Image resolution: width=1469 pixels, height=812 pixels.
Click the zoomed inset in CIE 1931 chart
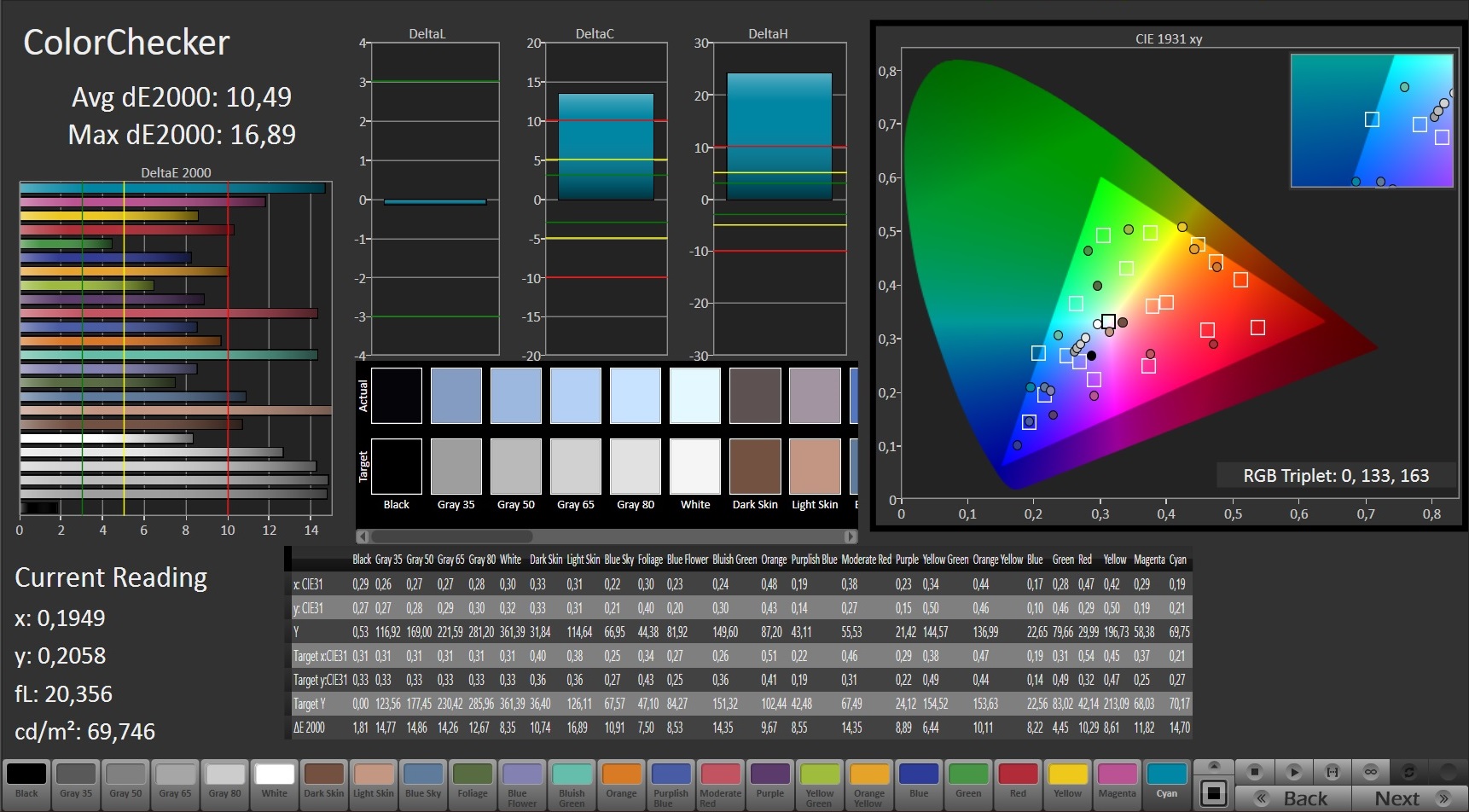click(1372, 120)
